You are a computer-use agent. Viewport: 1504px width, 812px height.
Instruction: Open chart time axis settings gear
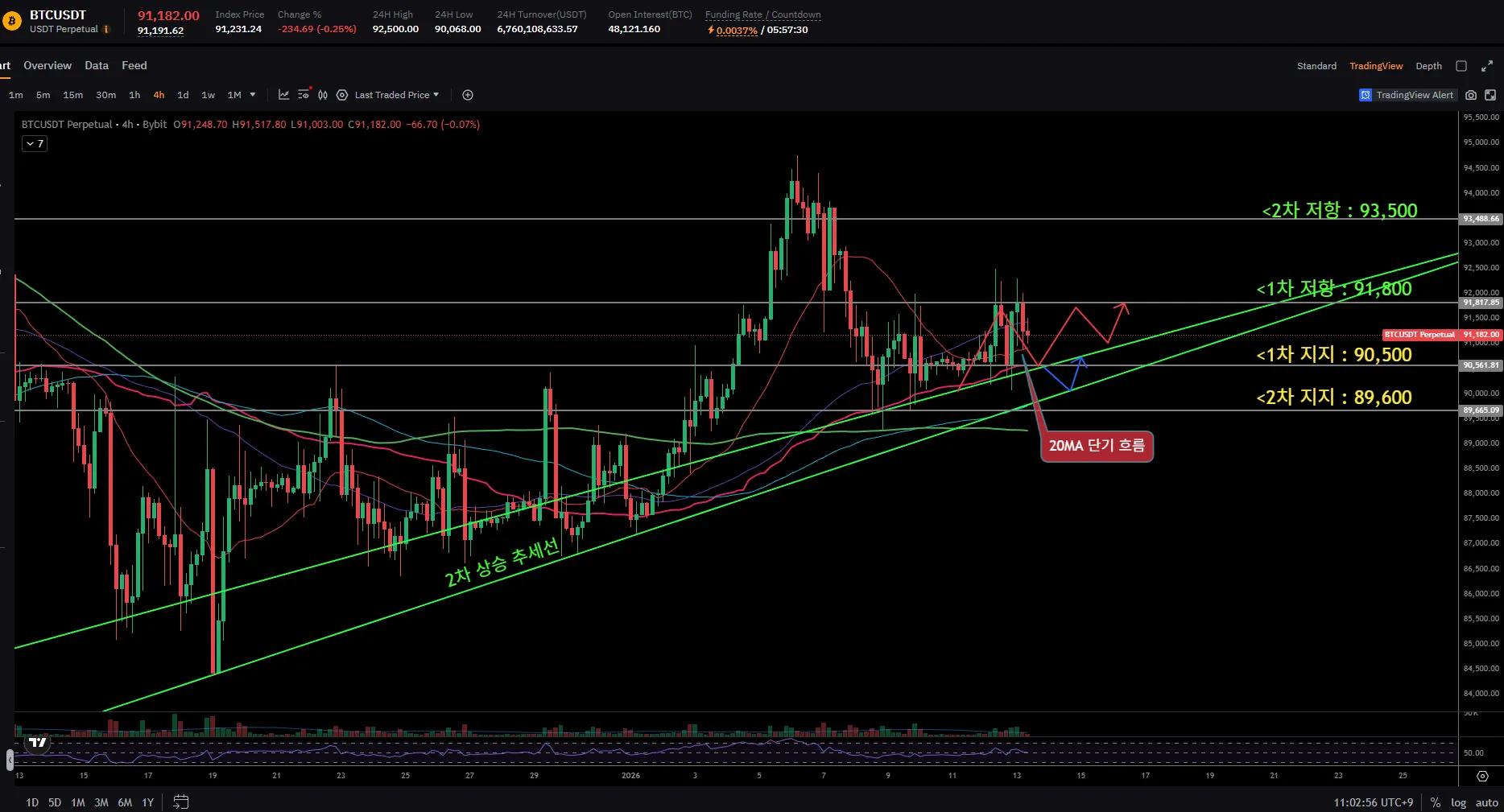(1482, 776)
